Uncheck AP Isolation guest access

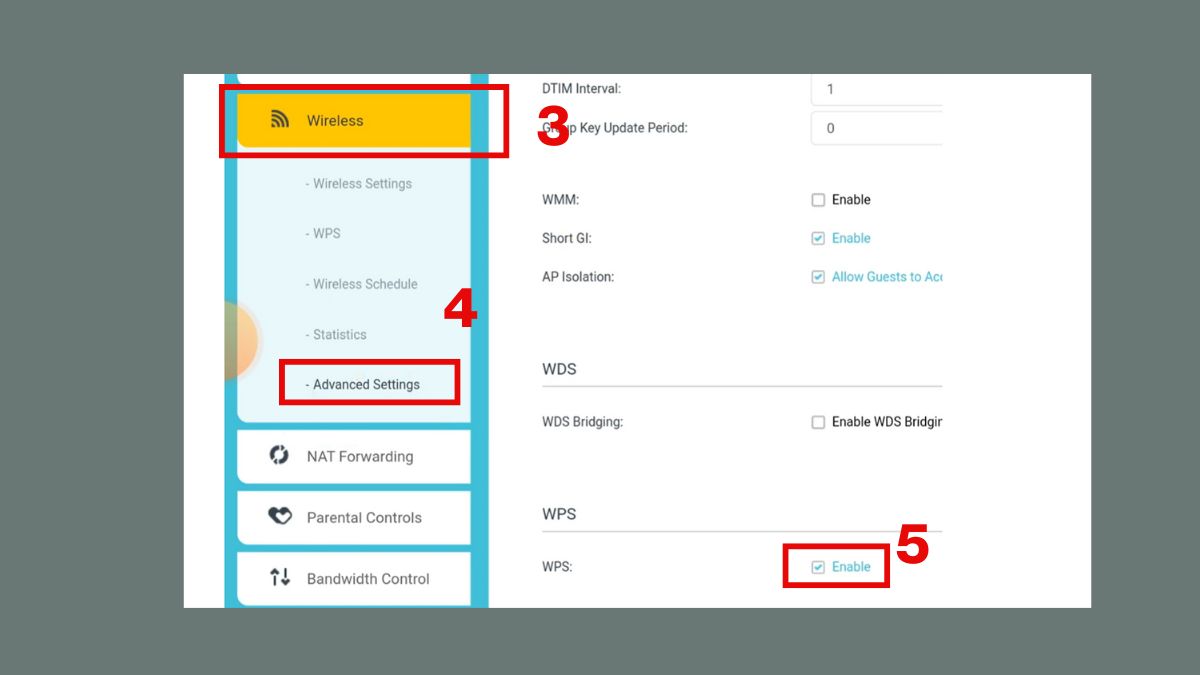(x=818, y=276)
